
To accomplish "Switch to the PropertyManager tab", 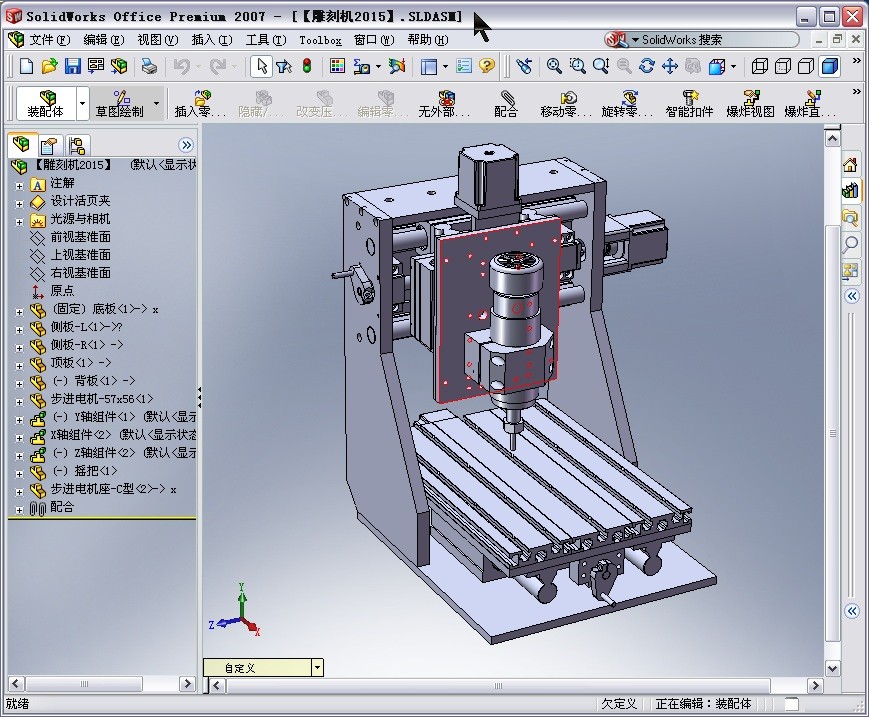I will coord(49,146).
